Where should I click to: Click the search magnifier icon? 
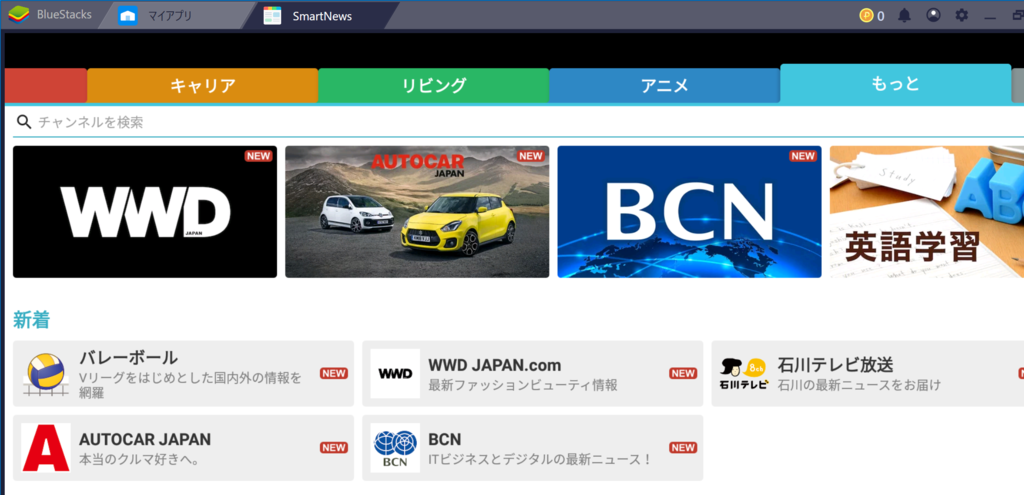24,122
